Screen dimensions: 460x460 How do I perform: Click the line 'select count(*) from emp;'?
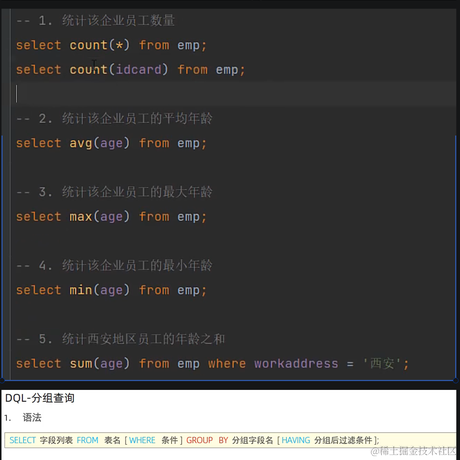tap(111, 45)
